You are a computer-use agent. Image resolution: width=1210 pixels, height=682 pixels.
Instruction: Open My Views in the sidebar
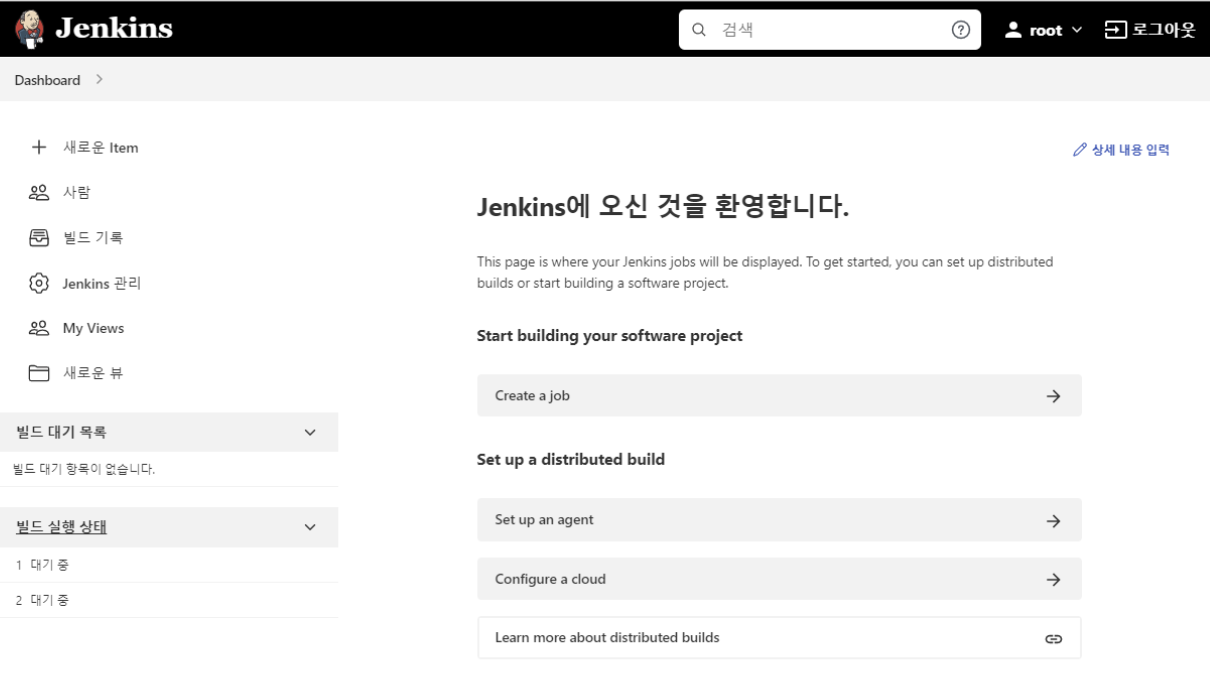pos(94,328)
